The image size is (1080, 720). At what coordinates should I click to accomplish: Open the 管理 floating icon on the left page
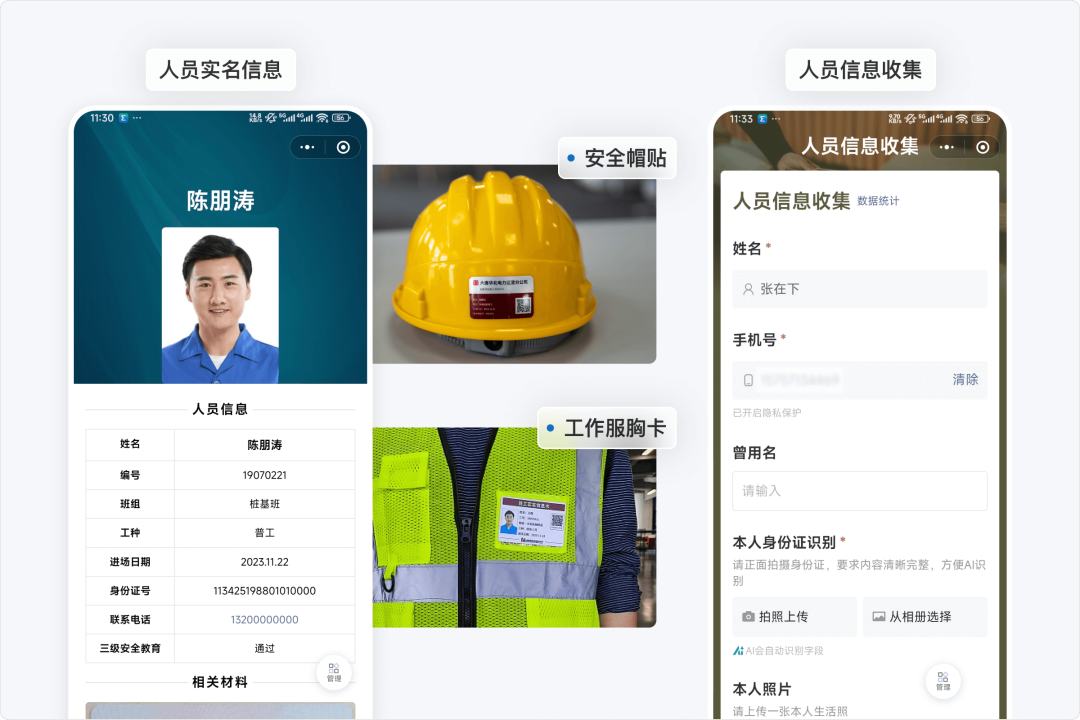(x=334, y=672)
